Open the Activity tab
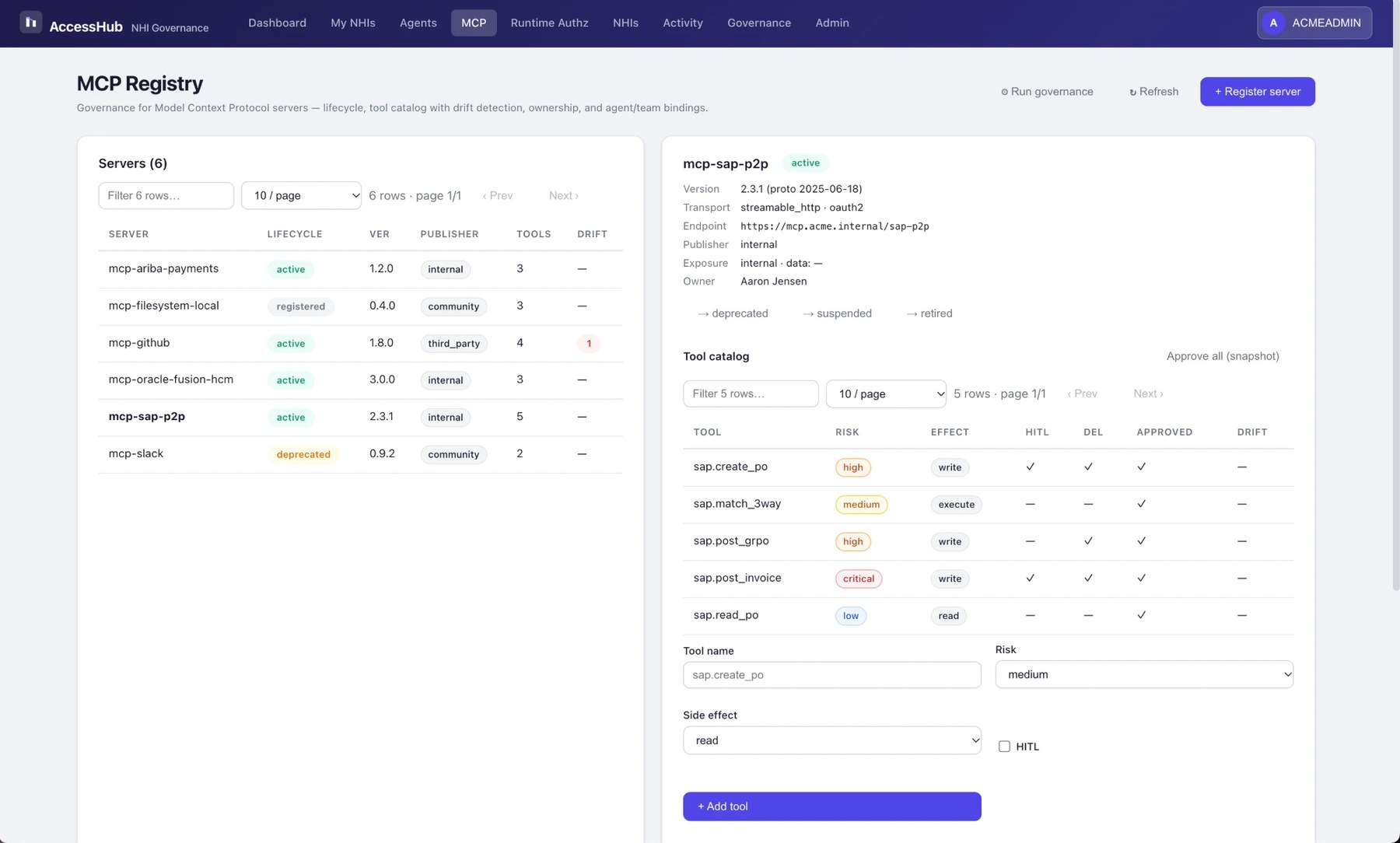 tap(682, 23)
